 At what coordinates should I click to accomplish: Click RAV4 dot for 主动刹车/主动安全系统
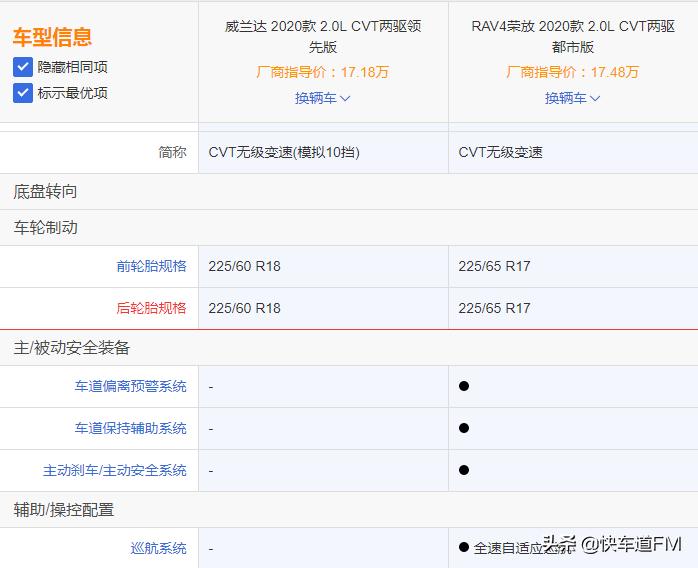coord(464,470)
